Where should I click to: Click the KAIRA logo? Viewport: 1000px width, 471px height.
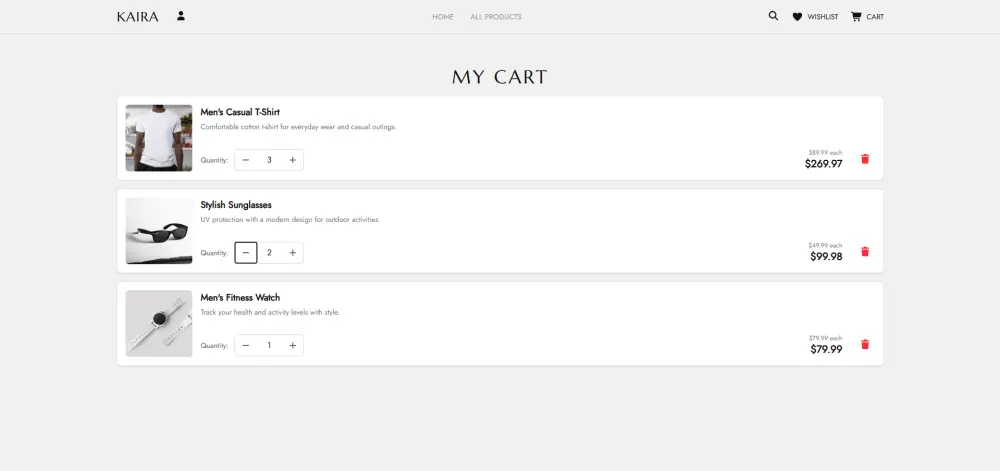(137, 17)
